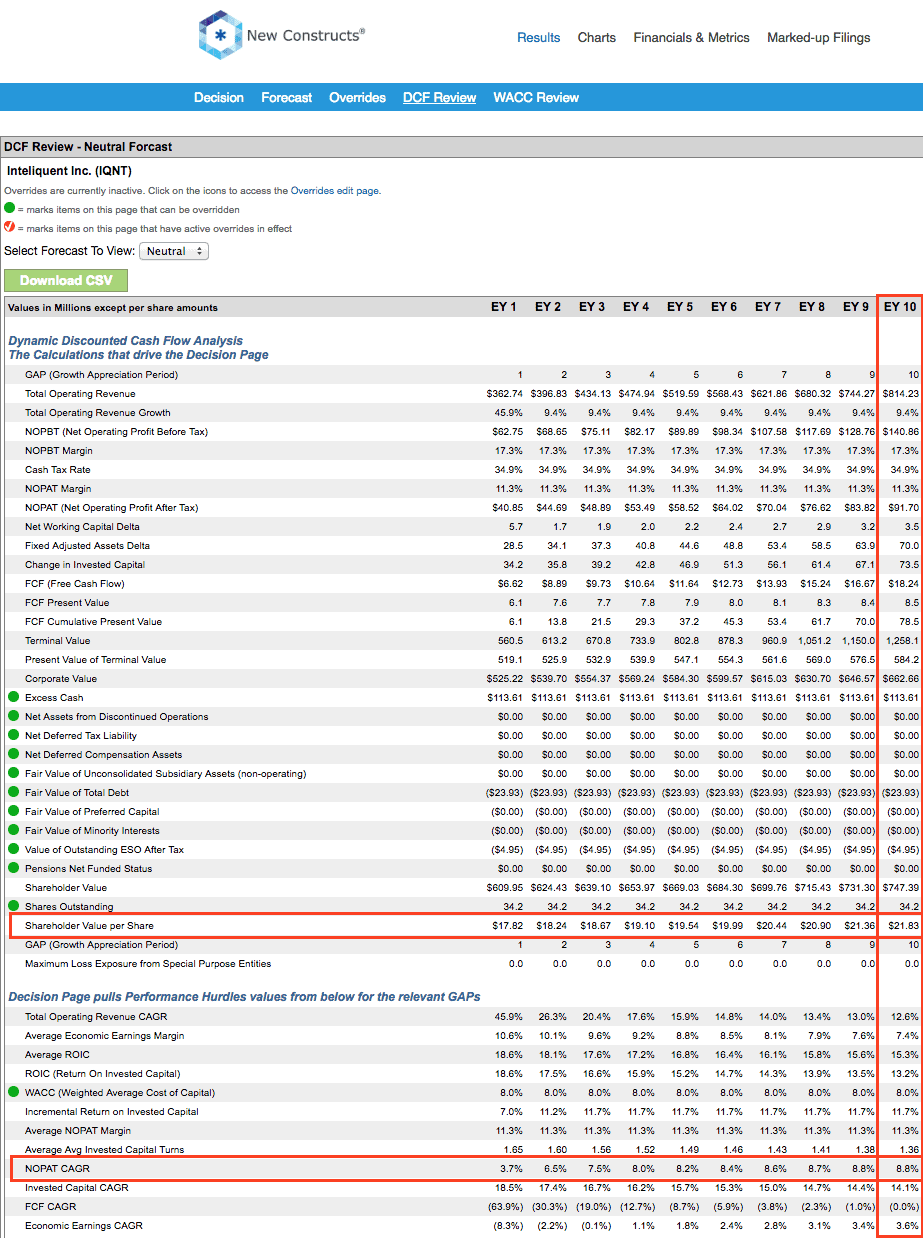Click the New Constructs logo
This screenshot has width=923, height=1238.
[x=282, y=36]
